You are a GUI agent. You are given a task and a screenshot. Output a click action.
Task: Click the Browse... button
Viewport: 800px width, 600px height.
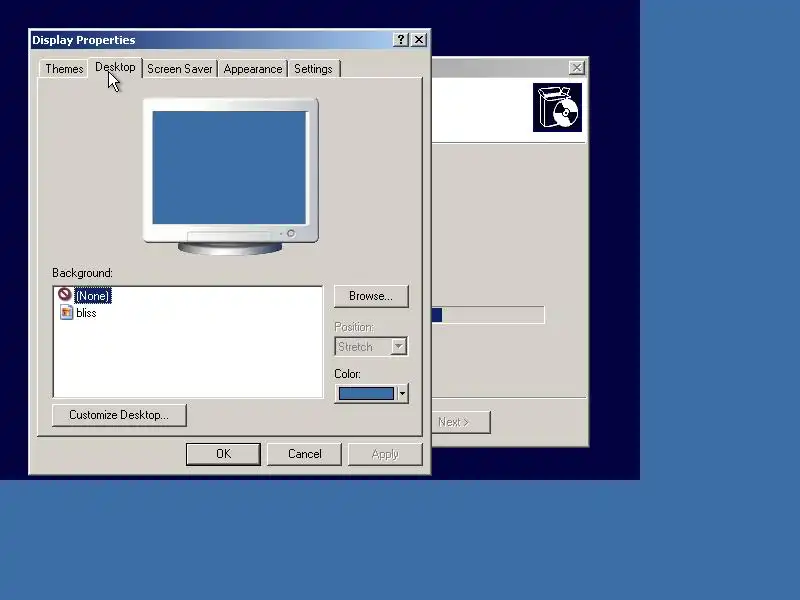pos(371,296)
